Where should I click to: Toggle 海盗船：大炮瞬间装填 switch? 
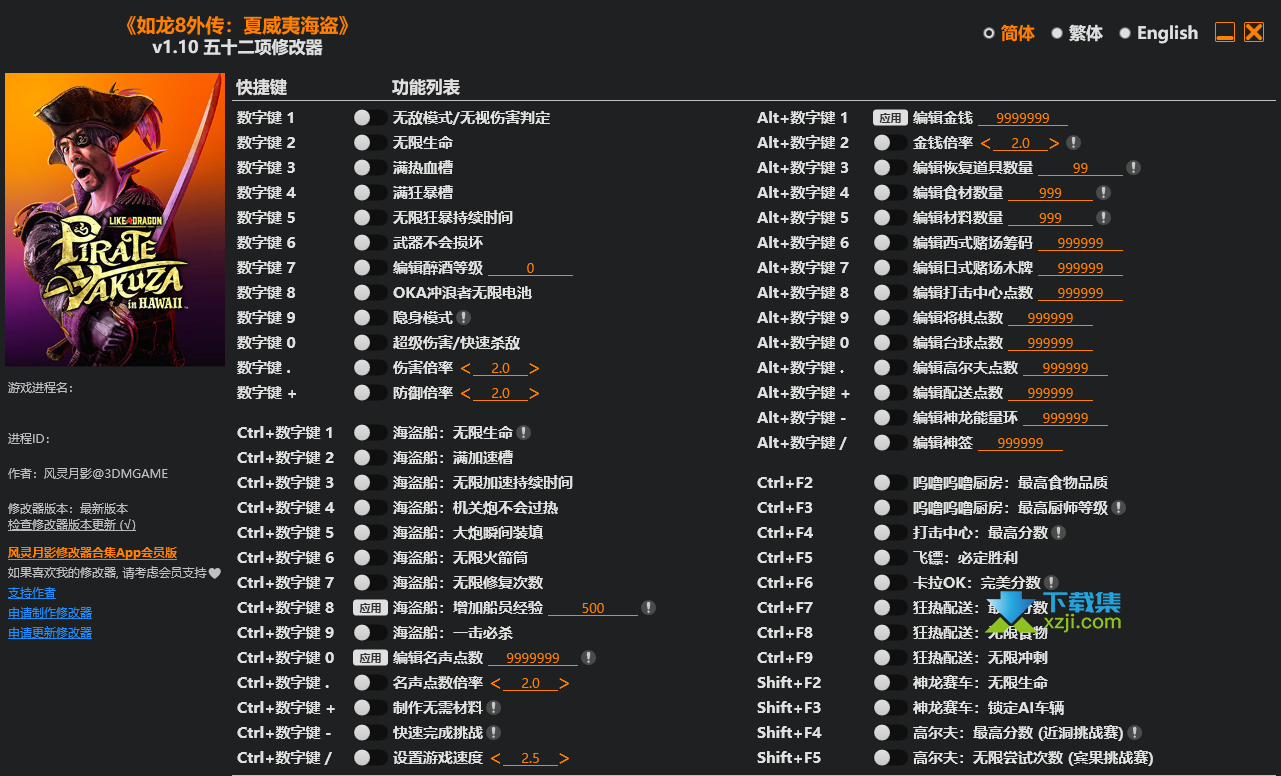point(370,533)
